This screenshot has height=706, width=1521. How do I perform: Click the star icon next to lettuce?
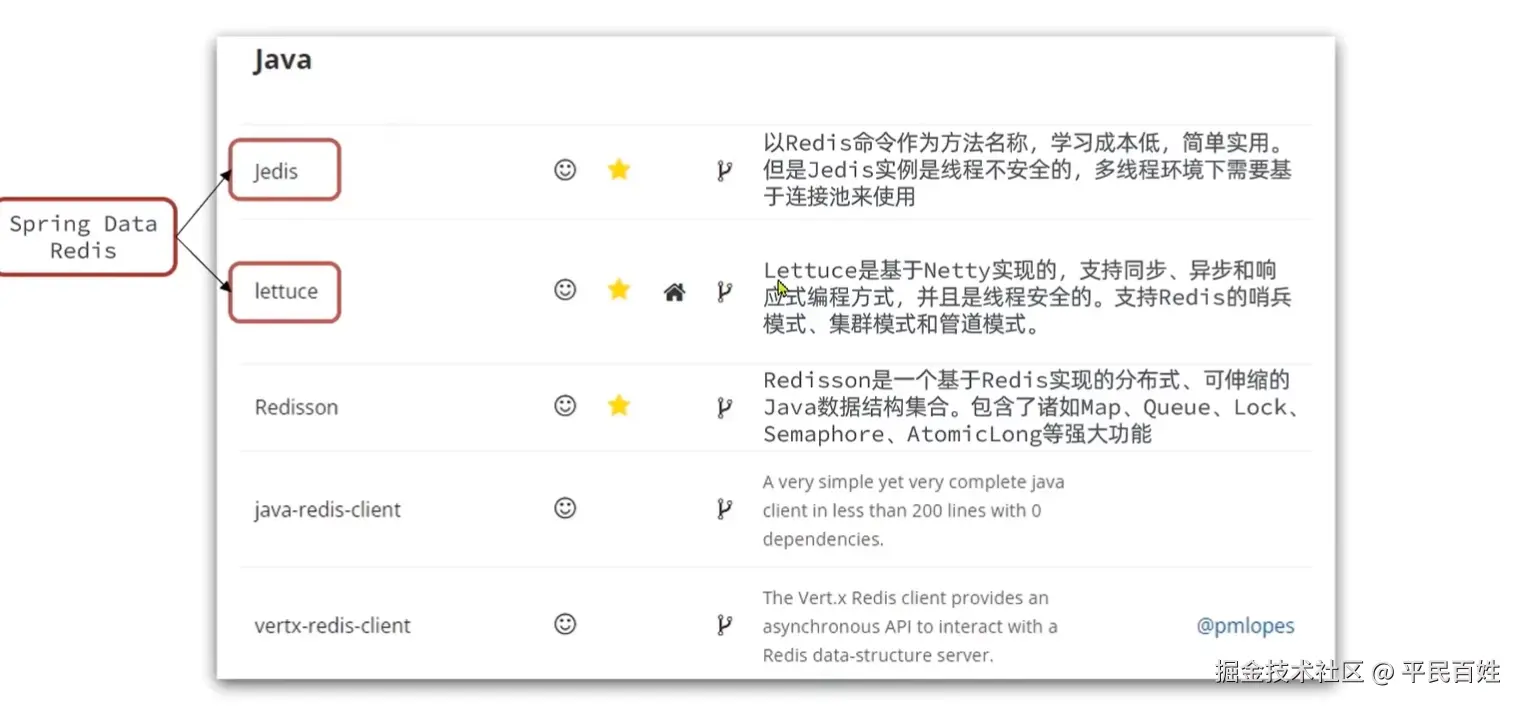[x=619, y=290]
